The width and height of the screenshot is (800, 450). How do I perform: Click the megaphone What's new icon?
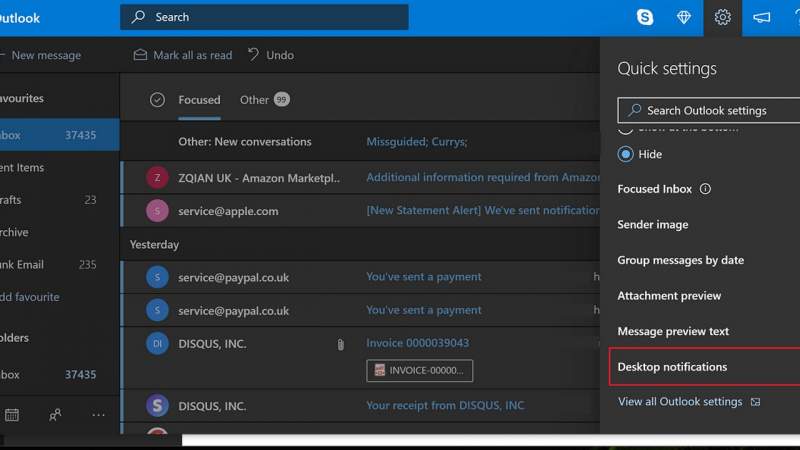[761, 17]
